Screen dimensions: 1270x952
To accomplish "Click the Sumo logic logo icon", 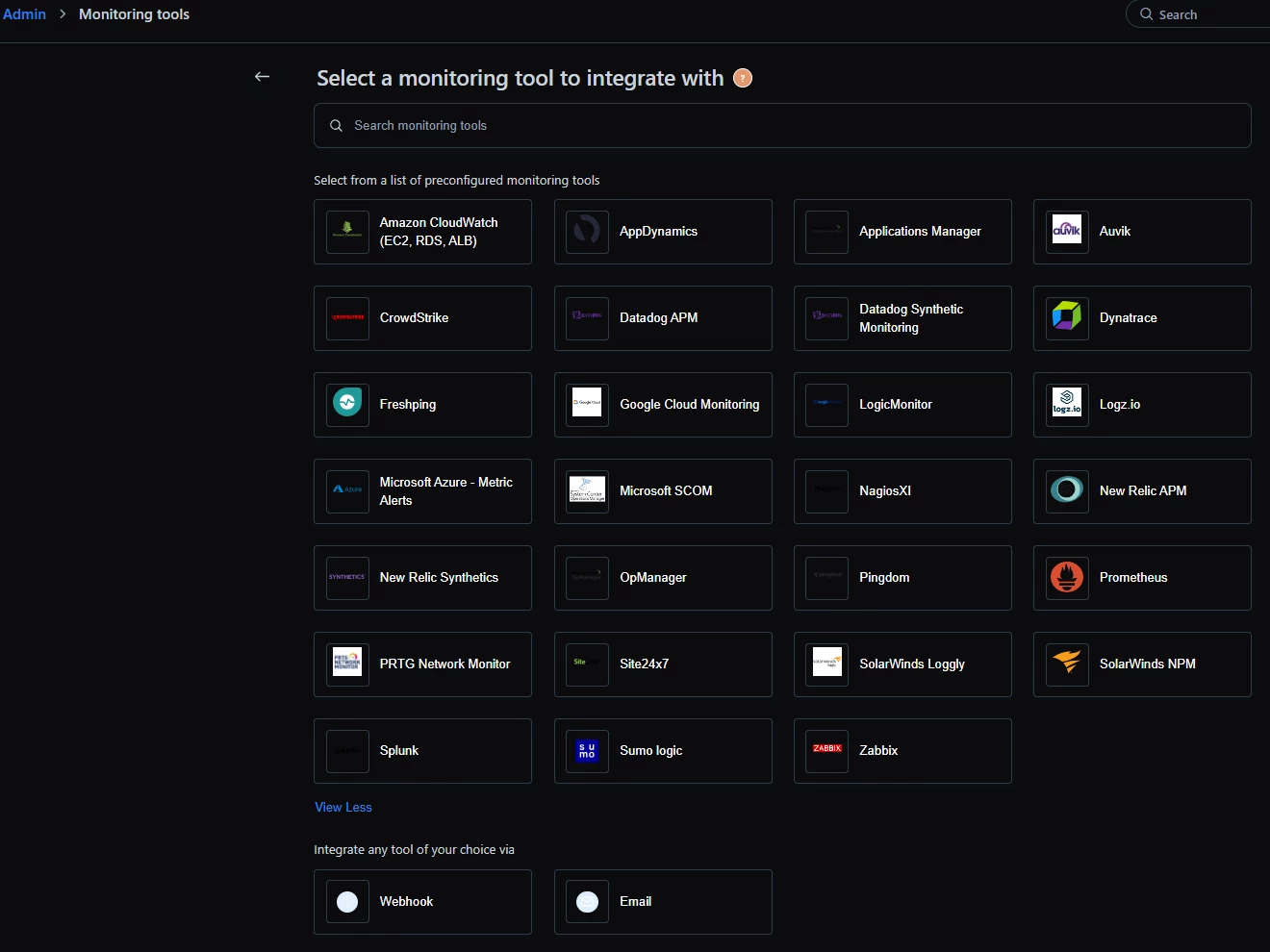I will (x=587, y=751).
